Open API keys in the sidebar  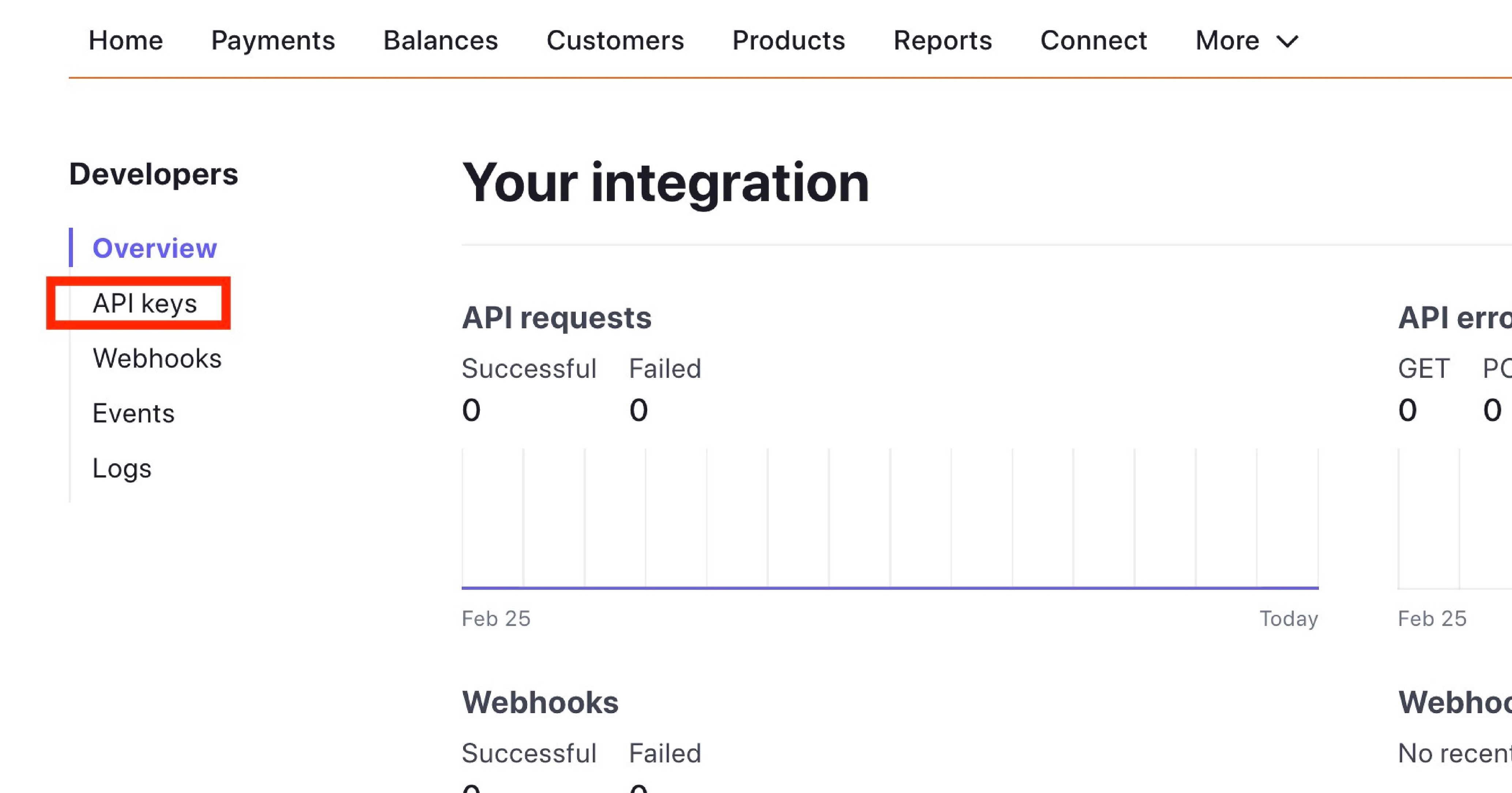[x=144, y=303]
